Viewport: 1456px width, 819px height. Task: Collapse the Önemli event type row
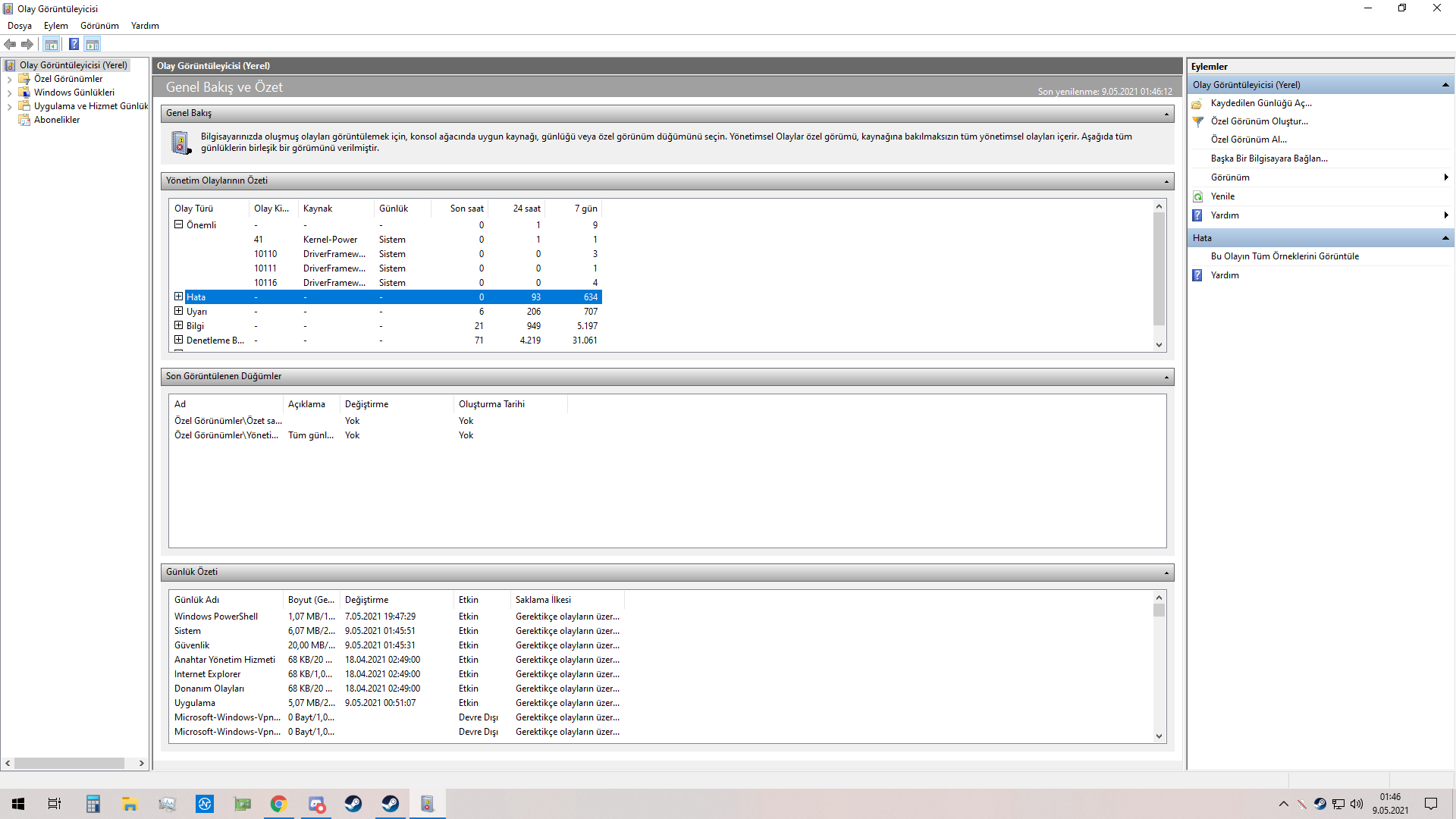pyautogui.click(x=179, y=224)
